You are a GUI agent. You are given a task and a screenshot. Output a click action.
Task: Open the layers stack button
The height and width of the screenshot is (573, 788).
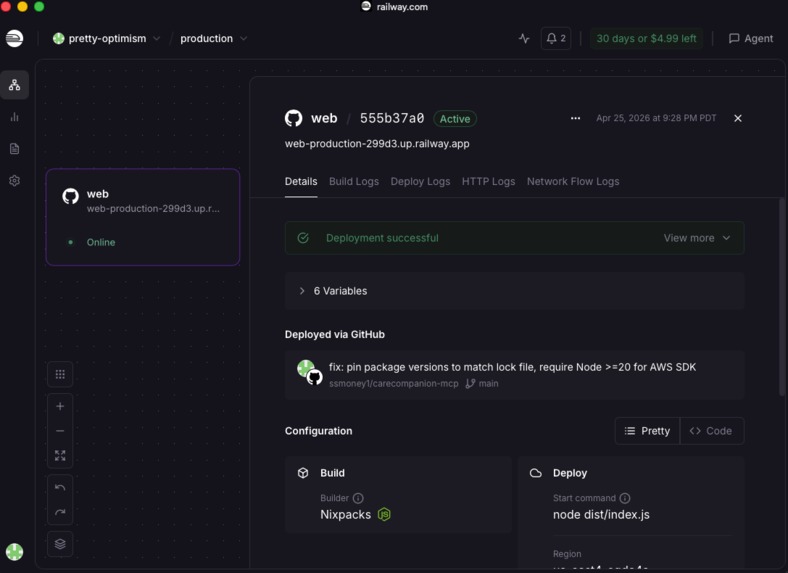60,544
